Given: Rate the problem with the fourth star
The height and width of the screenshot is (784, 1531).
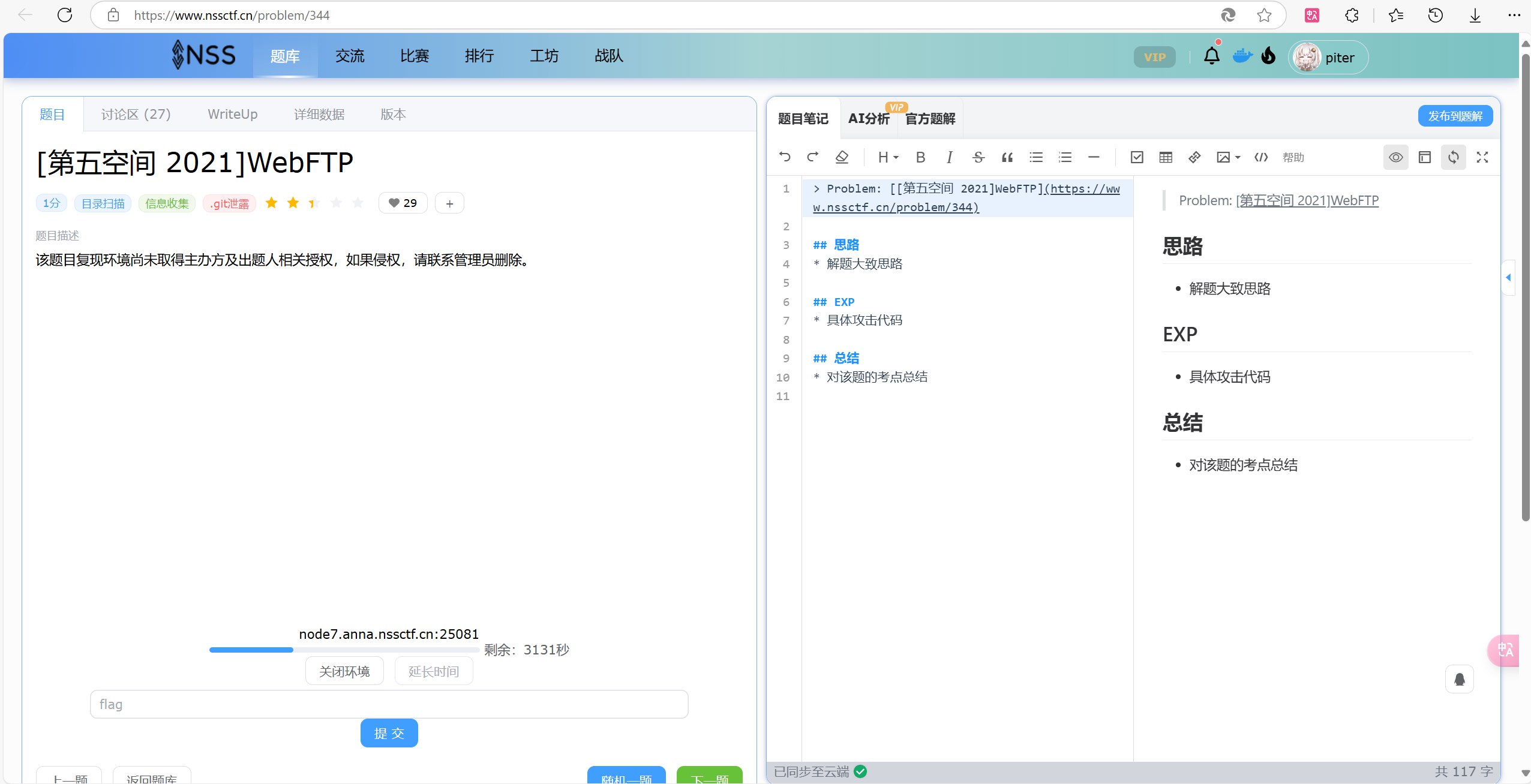Looking at the screenshot, I should [x=336, y=203].
